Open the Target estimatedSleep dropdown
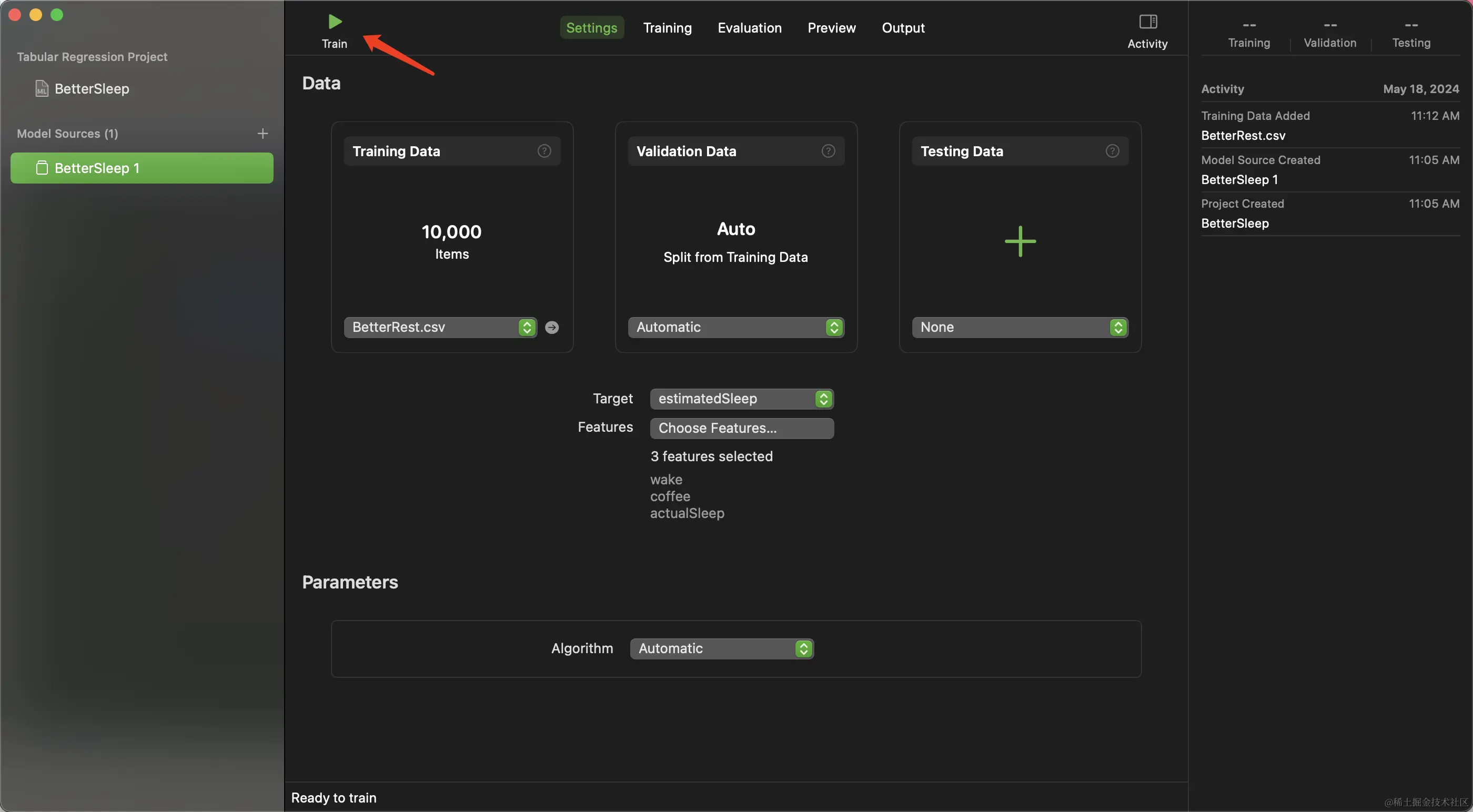This screenshot has height=812, width=1473. [741, 399]
